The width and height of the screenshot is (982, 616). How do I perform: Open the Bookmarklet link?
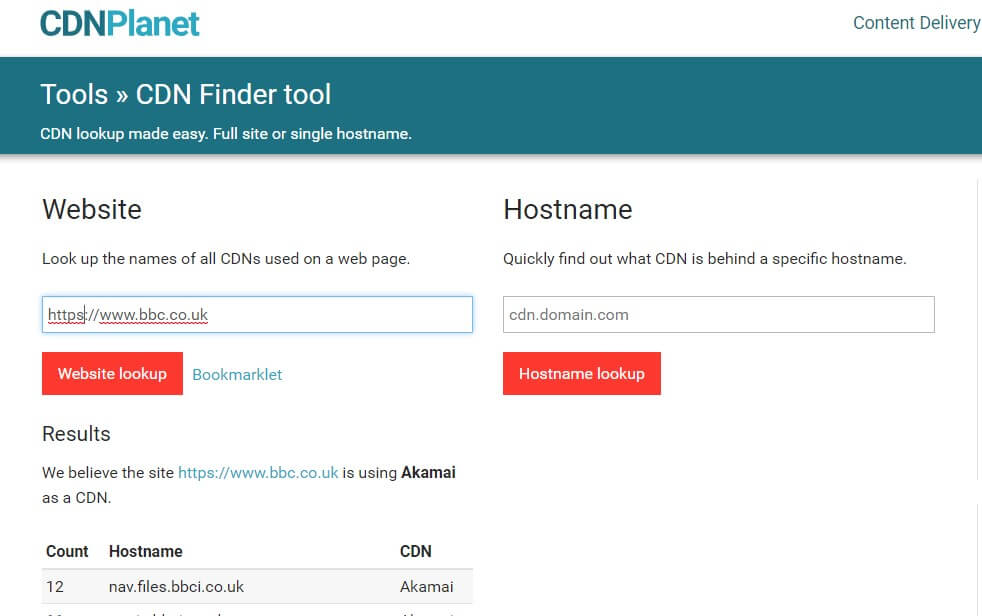(x=237, y=374)
